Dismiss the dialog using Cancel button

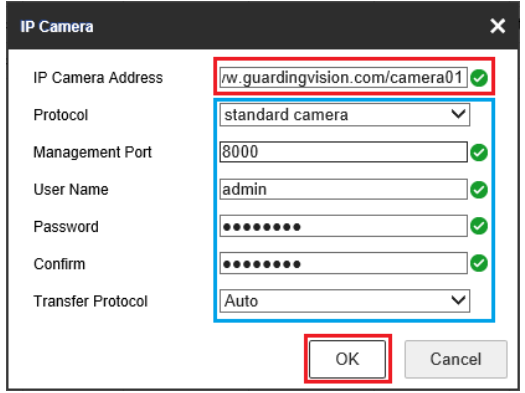[456, 359]
